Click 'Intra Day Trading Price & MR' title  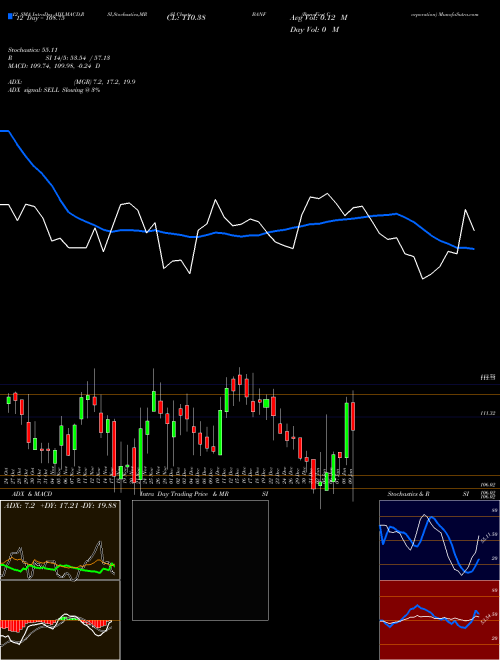(x=184, y=494)
